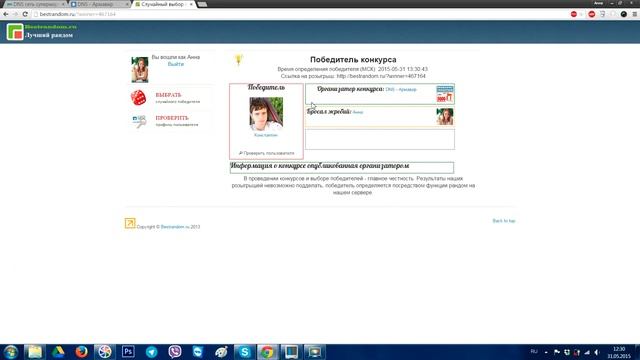Click the 'ПРОВЕРИТЬ' profile check icon
Image resolution: width=640 pixels, height=360 pixels.
(x=139, y=121)
